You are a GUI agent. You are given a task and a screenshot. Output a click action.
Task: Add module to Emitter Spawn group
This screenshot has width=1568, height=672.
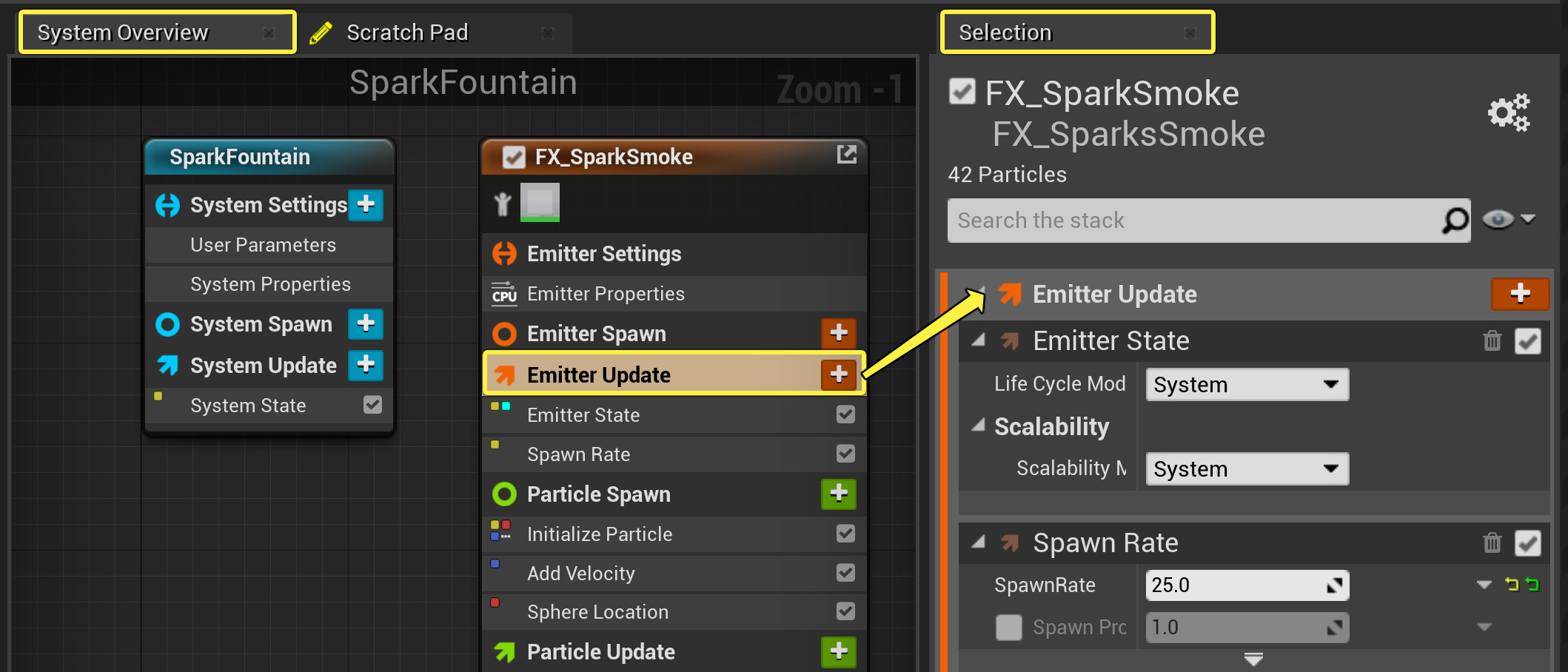click(838, 333)
